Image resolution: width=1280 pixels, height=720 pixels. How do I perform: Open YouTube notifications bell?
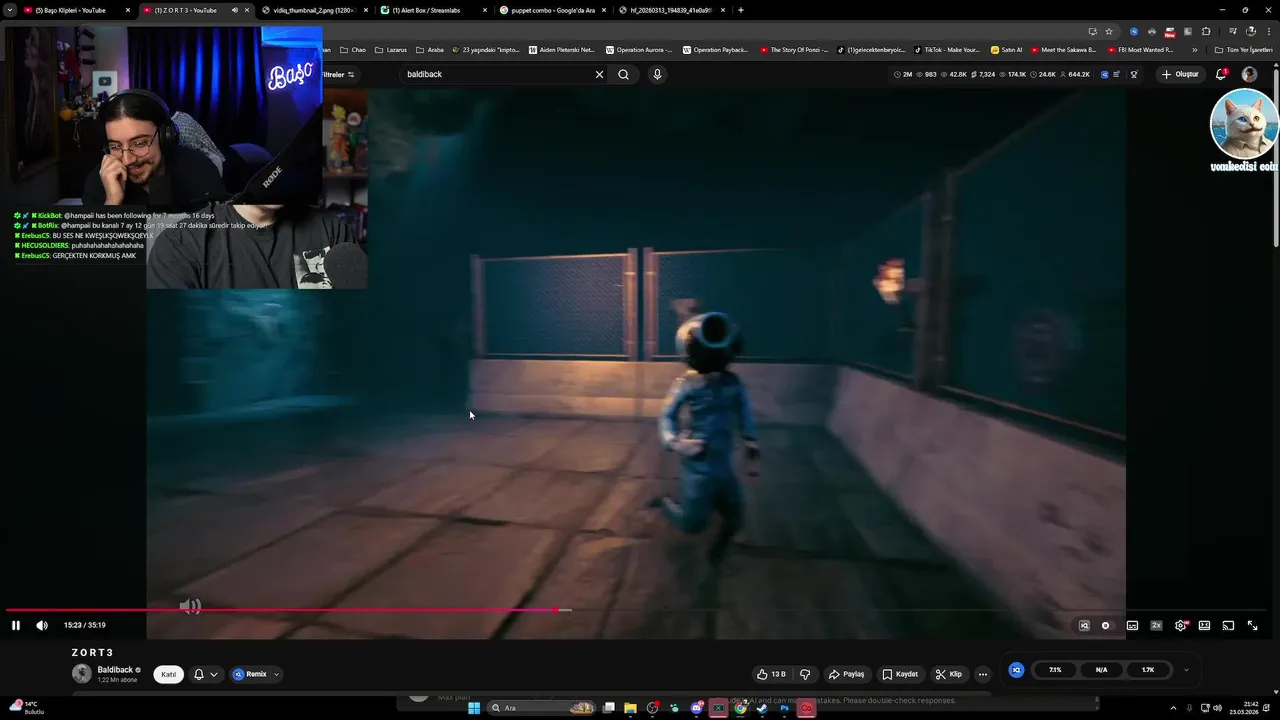click(x=1221, y=74)
